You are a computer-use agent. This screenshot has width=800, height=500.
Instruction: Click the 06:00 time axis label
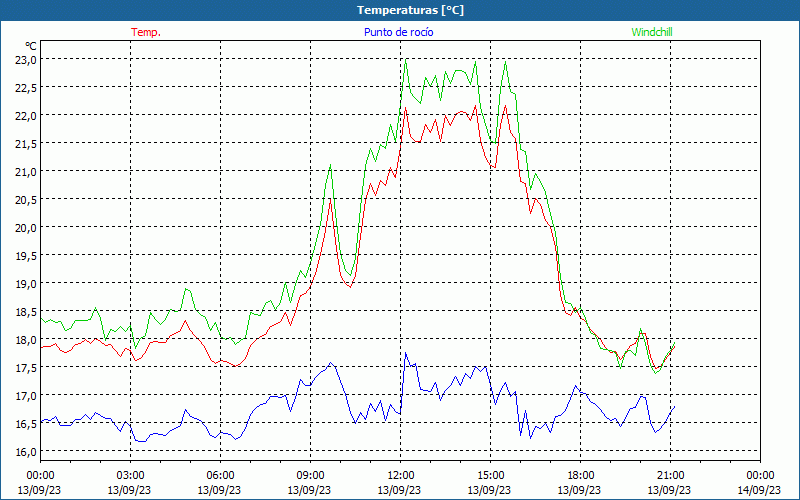click(x=220, y=476)
